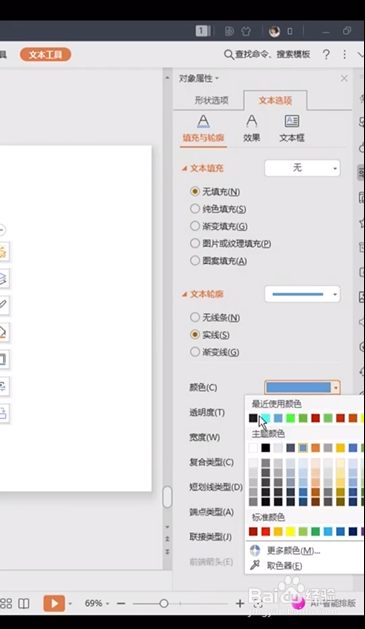Select 实线(S) radio button
Image resolution: width=365 pixels, height=629 pixels.
pos(195,334)
